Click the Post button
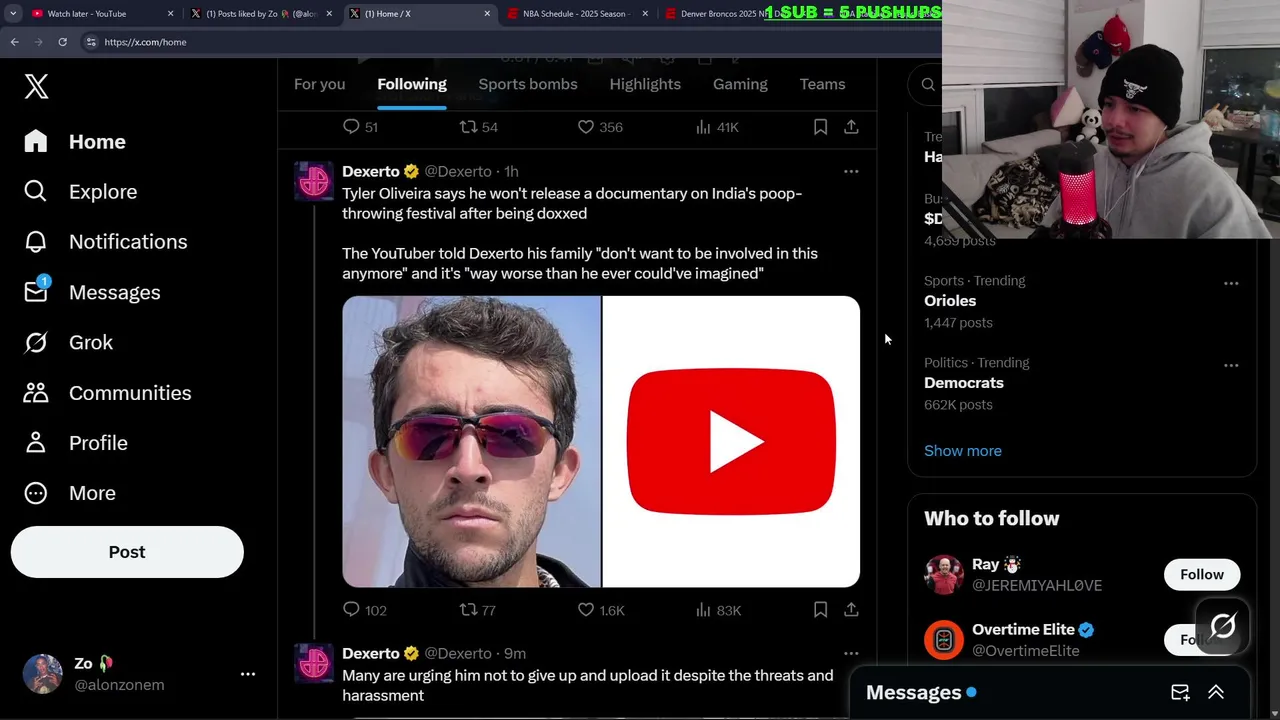This screenshot has height=720, width=1280. click(x=127, y=552)
